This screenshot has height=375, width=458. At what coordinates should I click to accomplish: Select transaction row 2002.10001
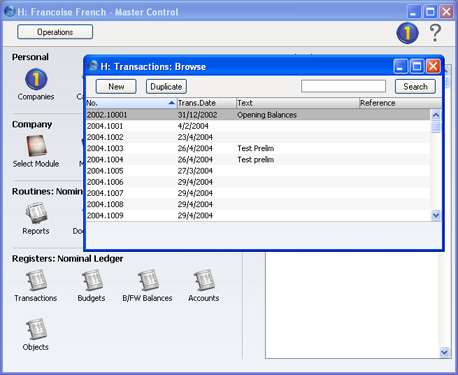click(258, 115)
